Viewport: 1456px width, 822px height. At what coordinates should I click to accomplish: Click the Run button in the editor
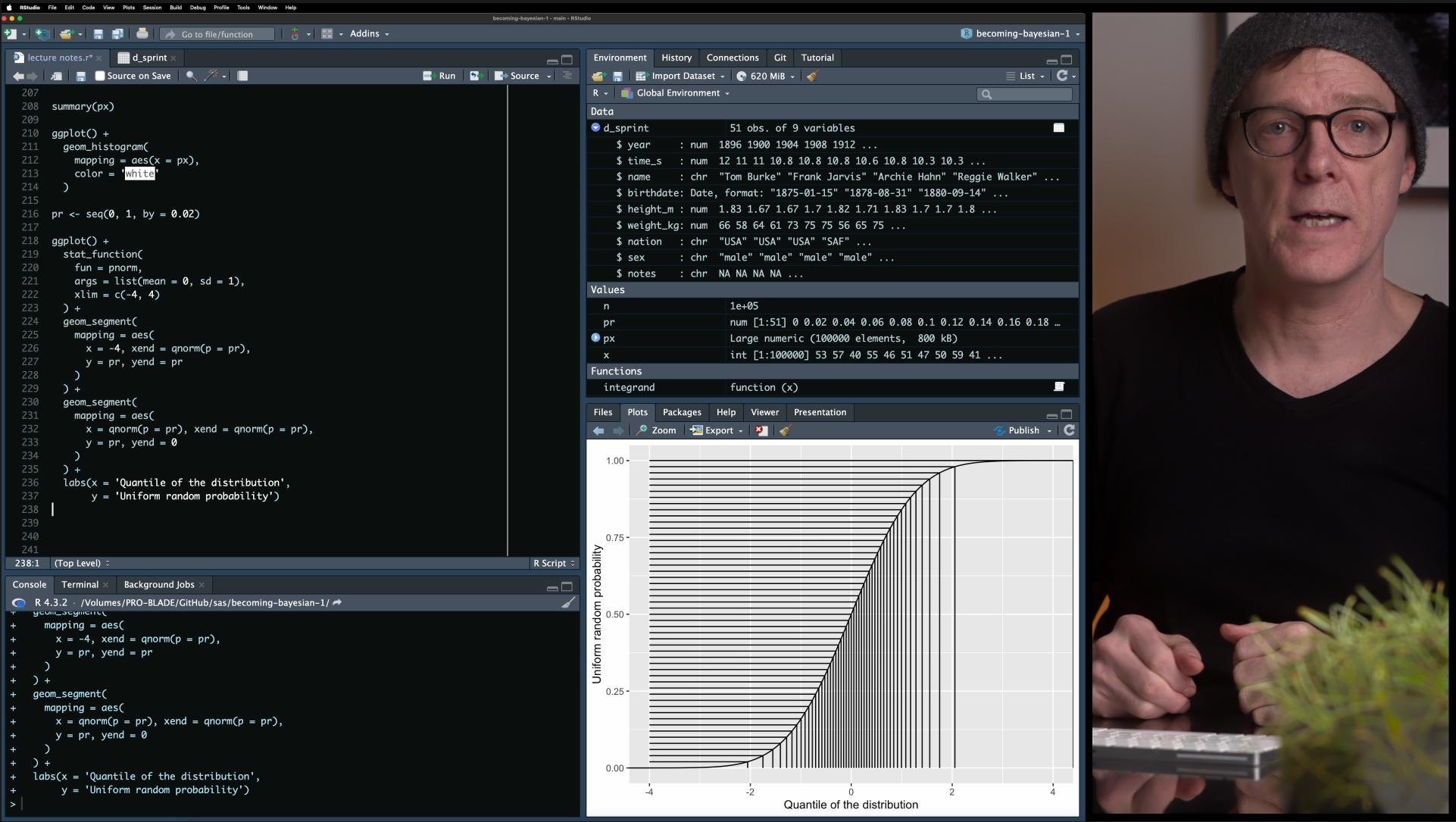(x=440, y=76)
